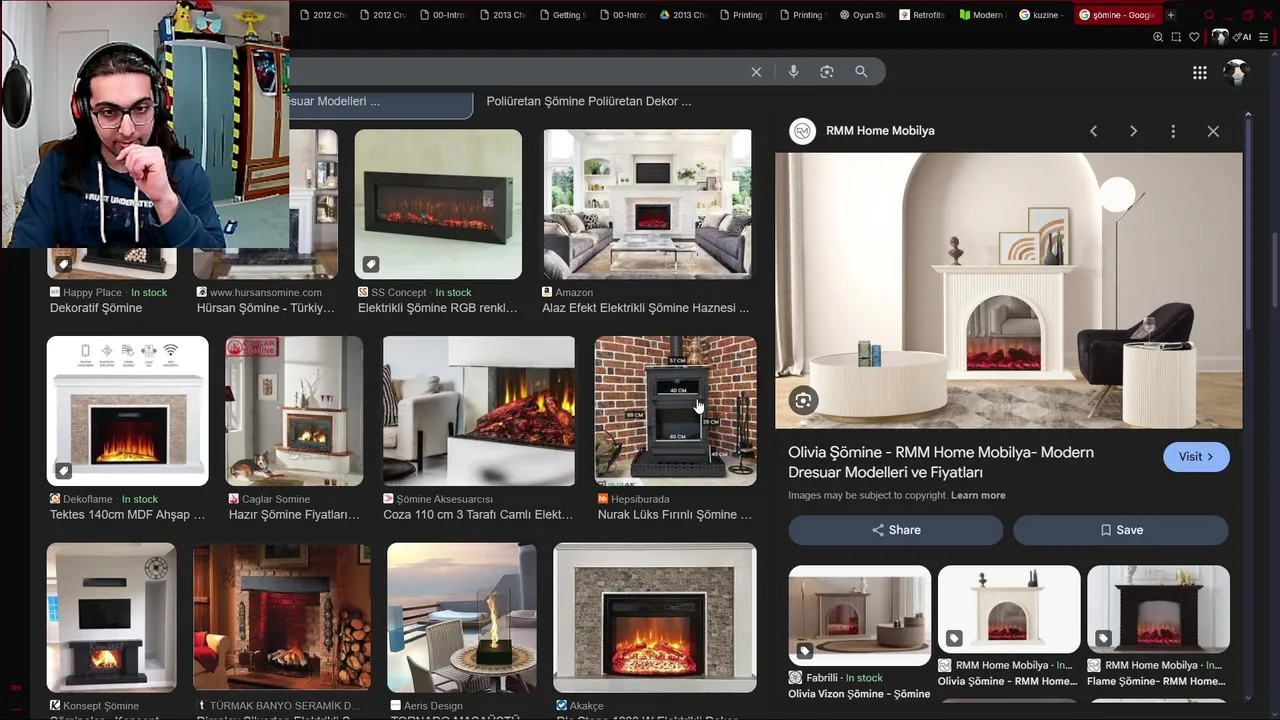Open the TÜRMAK BANYO SERAMİK fireplace image

(x=282, y=618)
